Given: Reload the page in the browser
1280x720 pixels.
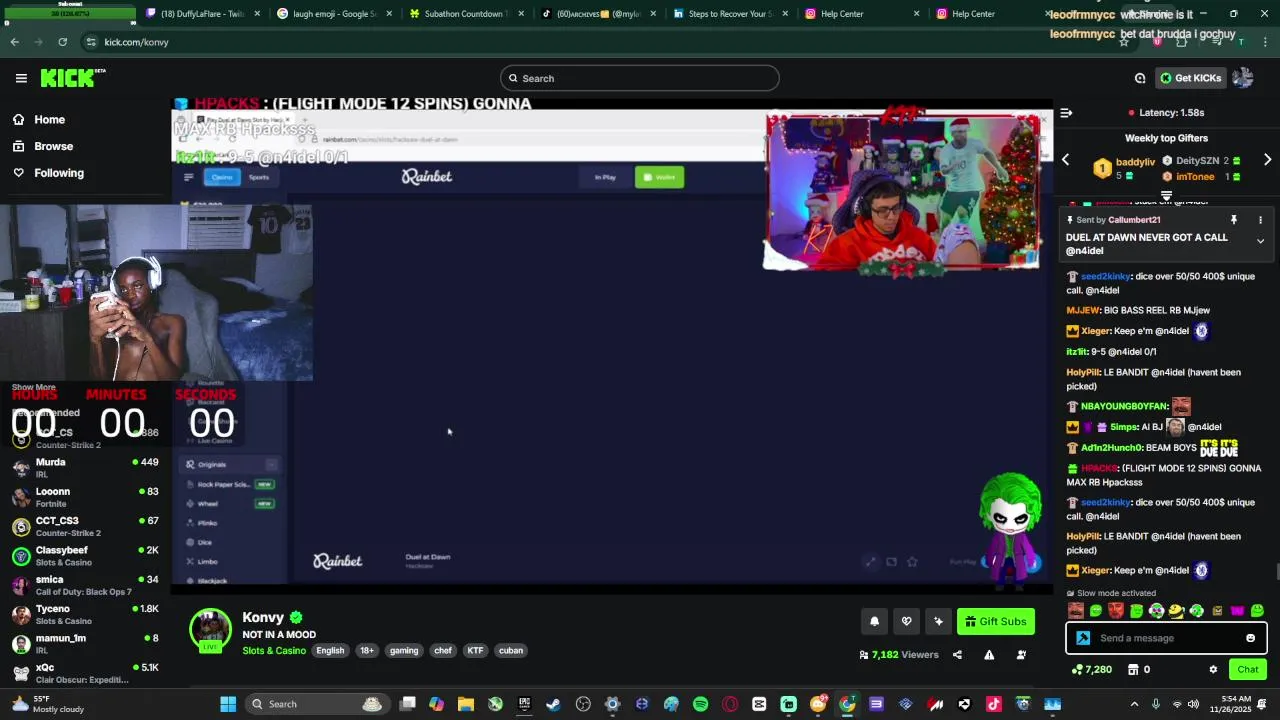Looking at the screenshot, I should tap(62, 42).
